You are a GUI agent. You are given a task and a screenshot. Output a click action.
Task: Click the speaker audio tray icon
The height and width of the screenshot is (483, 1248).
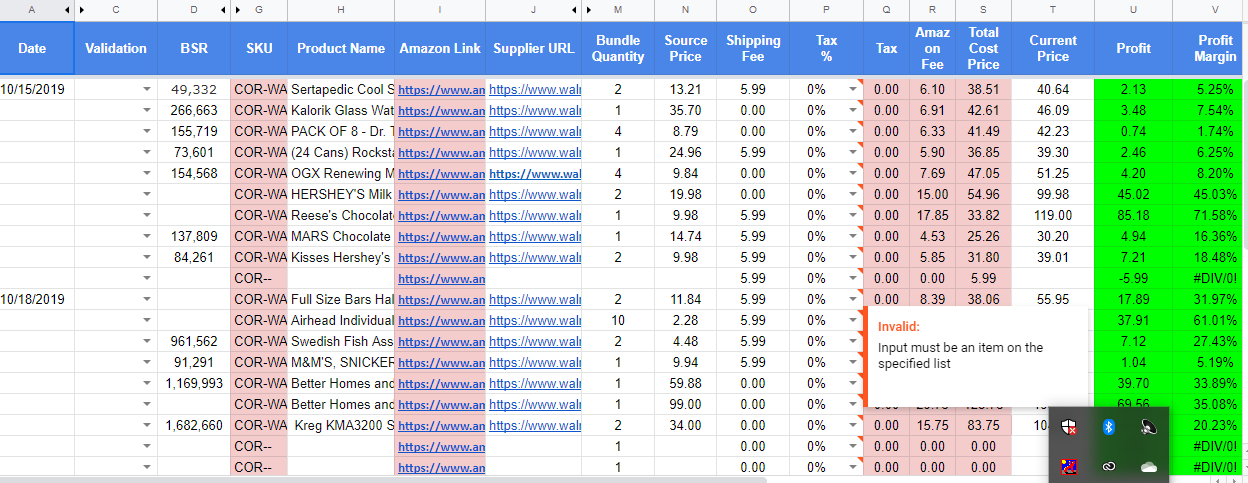coord(1148,427)
